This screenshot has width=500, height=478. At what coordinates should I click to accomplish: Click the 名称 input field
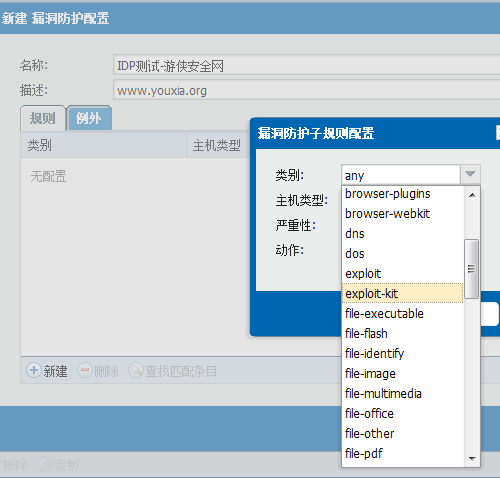307,65
